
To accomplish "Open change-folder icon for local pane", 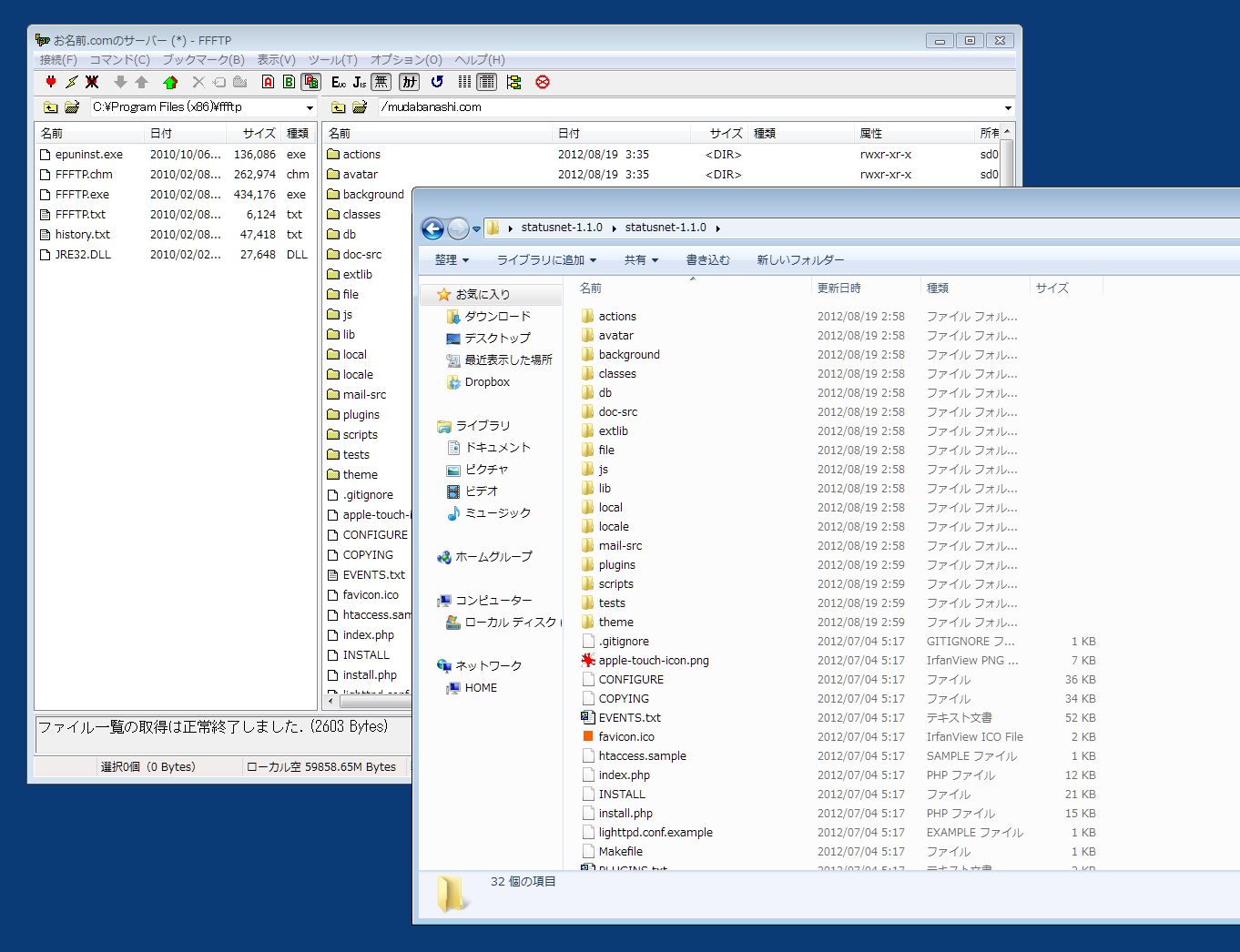I will [x=72, y=107].
